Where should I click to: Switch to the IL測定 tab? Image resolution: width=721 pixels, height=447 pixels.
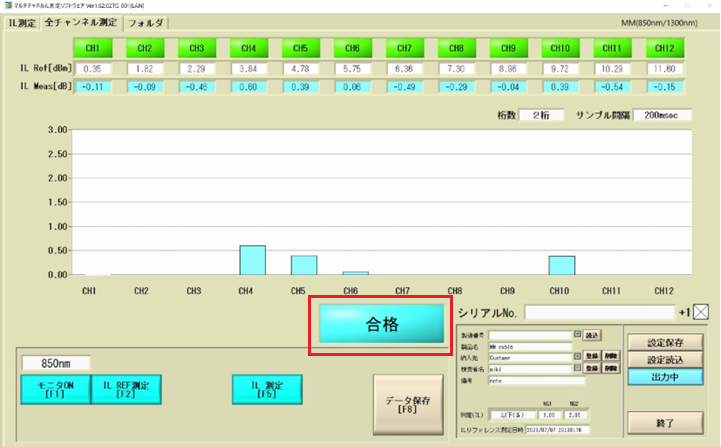coord(21,21)
